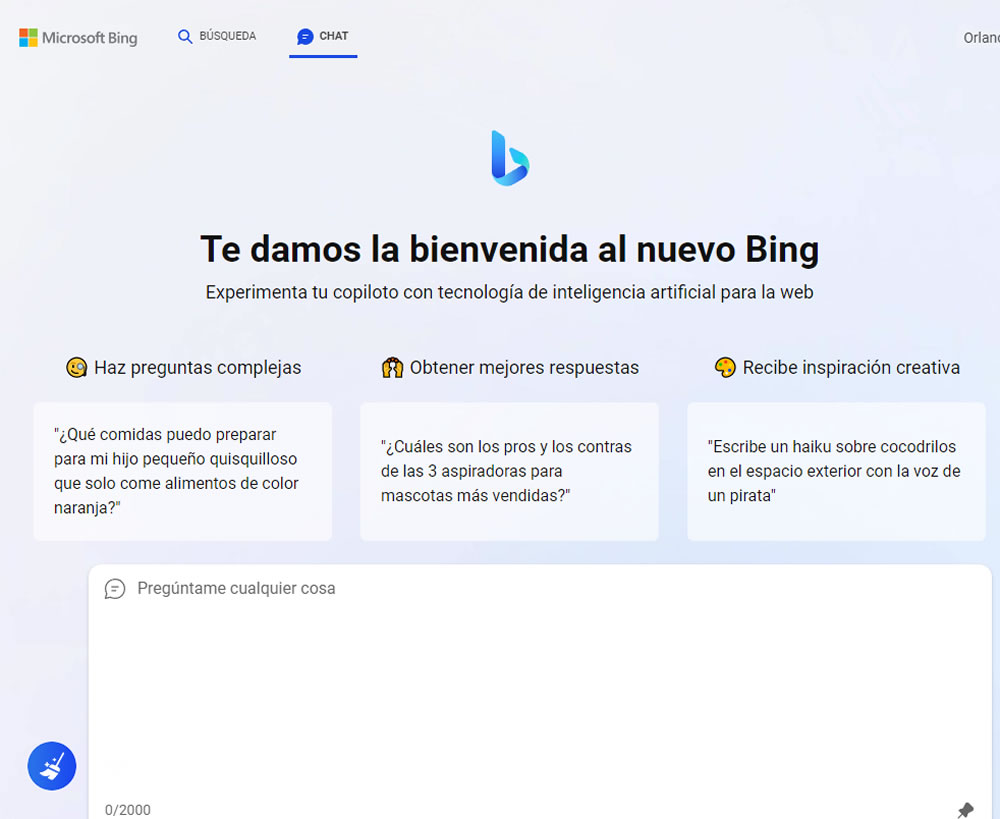Open the Orlan account profile link
The width and height of the screenshot is (1000, 819).
[x=981, y=38]
